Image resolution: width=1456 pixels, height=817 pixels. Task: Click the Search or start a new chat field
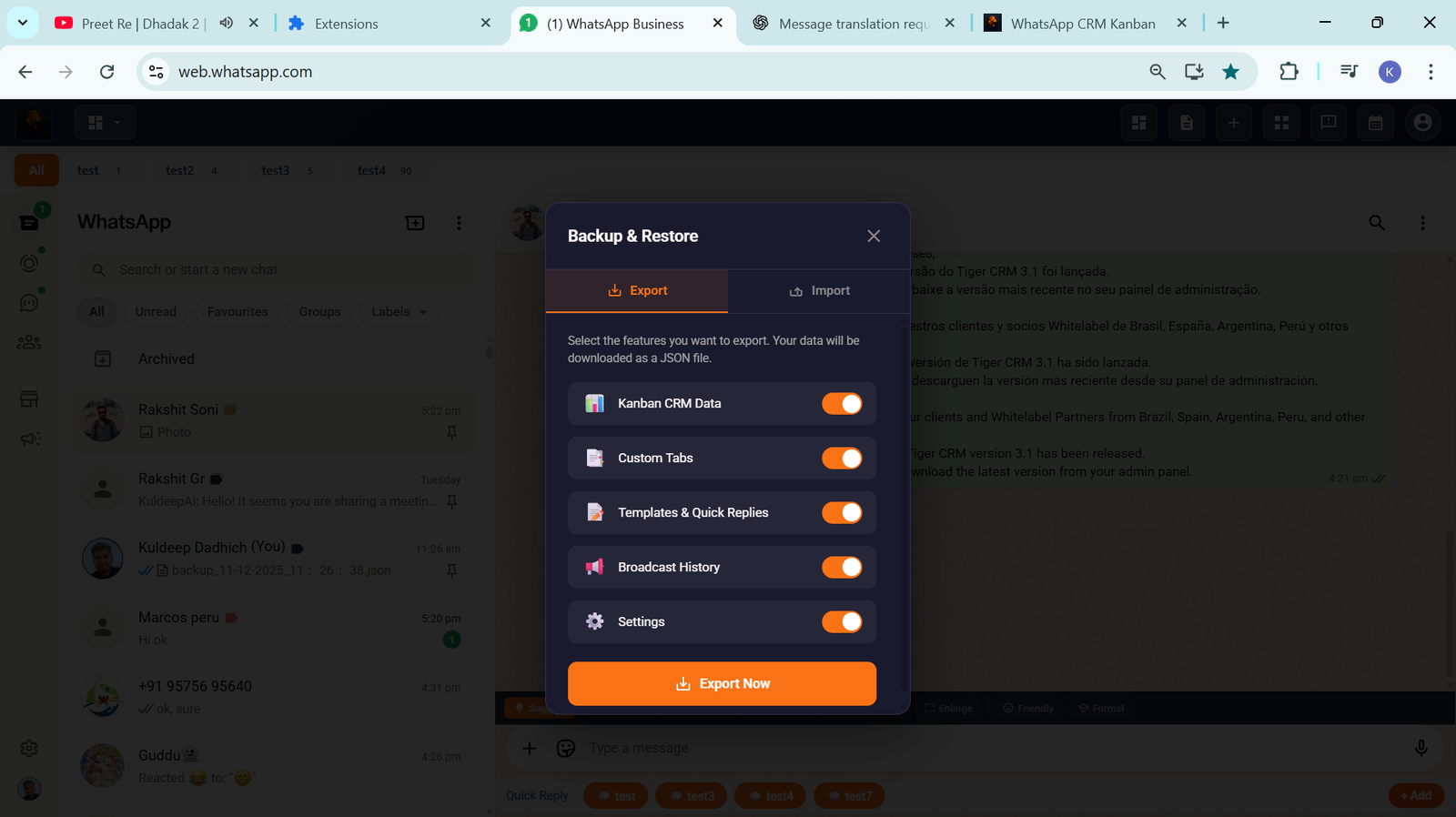(276, 270)
